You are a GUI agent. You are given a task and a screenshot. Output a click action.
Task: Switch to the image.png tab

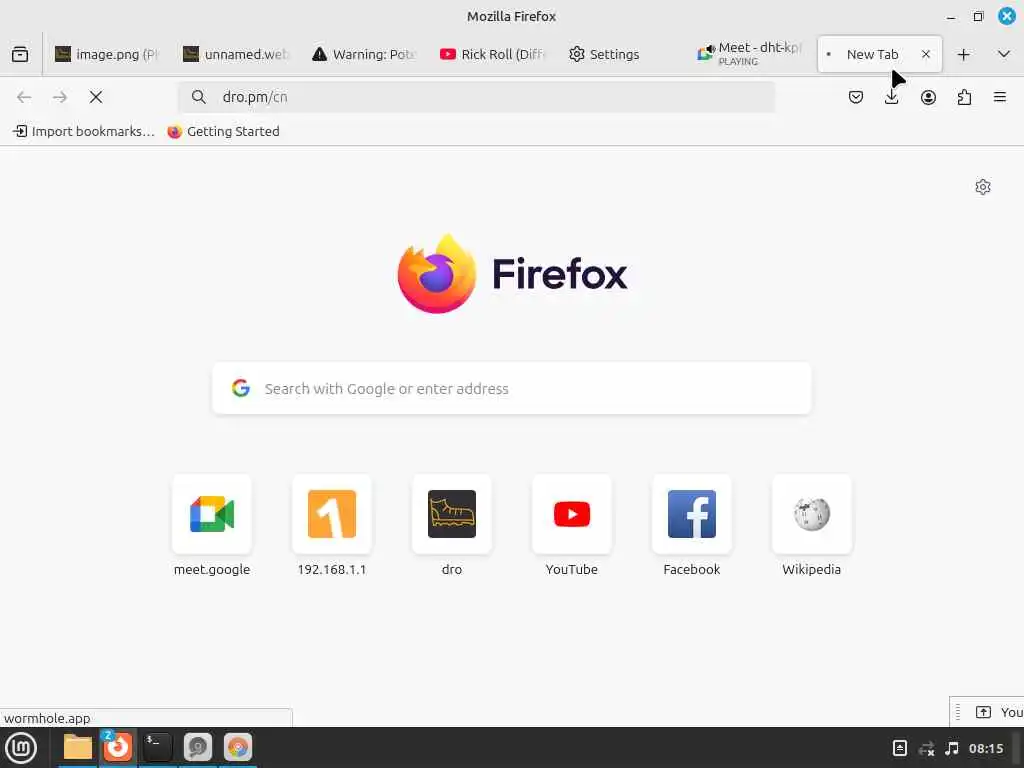[108, 54]
